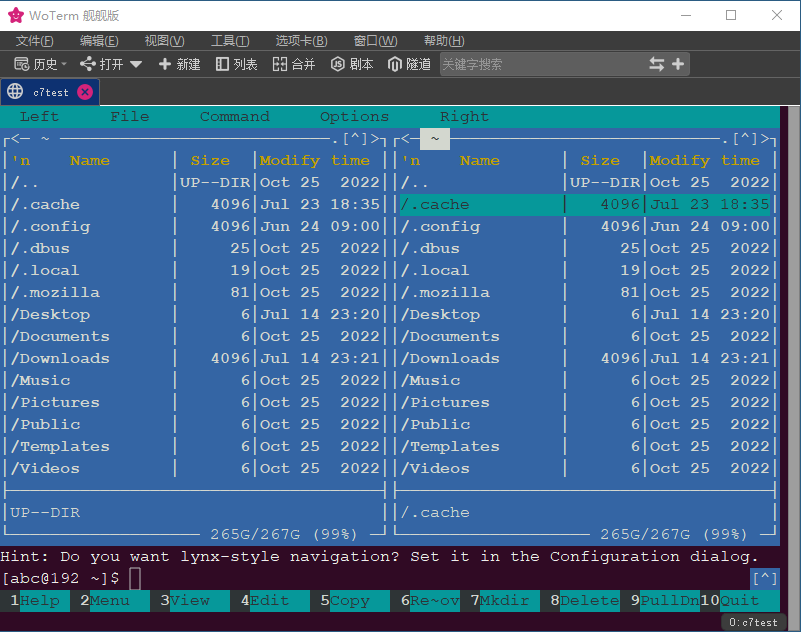Select /Pictures in the right panel

coord(585,402)
